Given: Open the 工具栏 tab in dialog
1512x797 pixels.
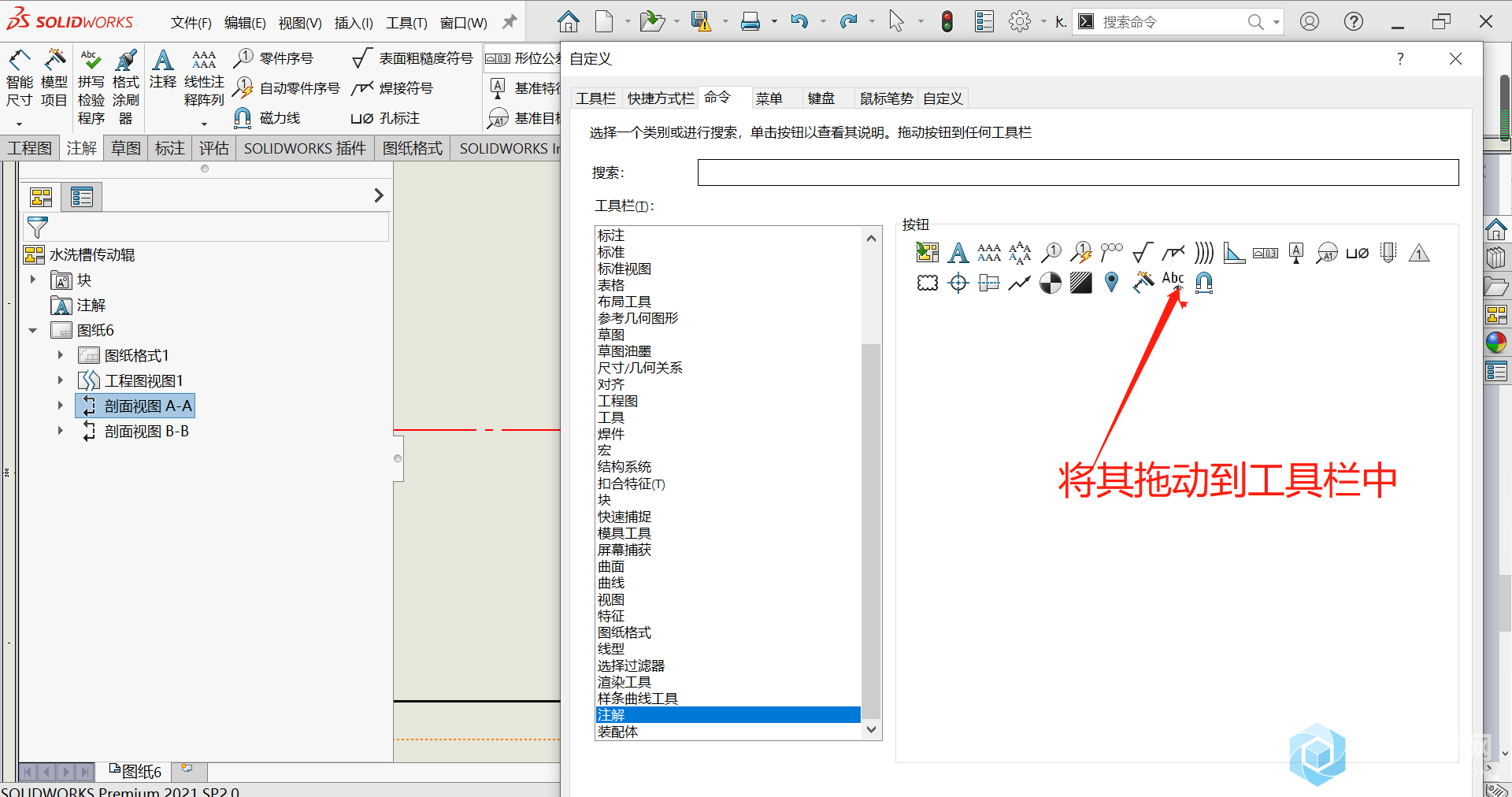Looking at the screenshot, I should (595, 98).
